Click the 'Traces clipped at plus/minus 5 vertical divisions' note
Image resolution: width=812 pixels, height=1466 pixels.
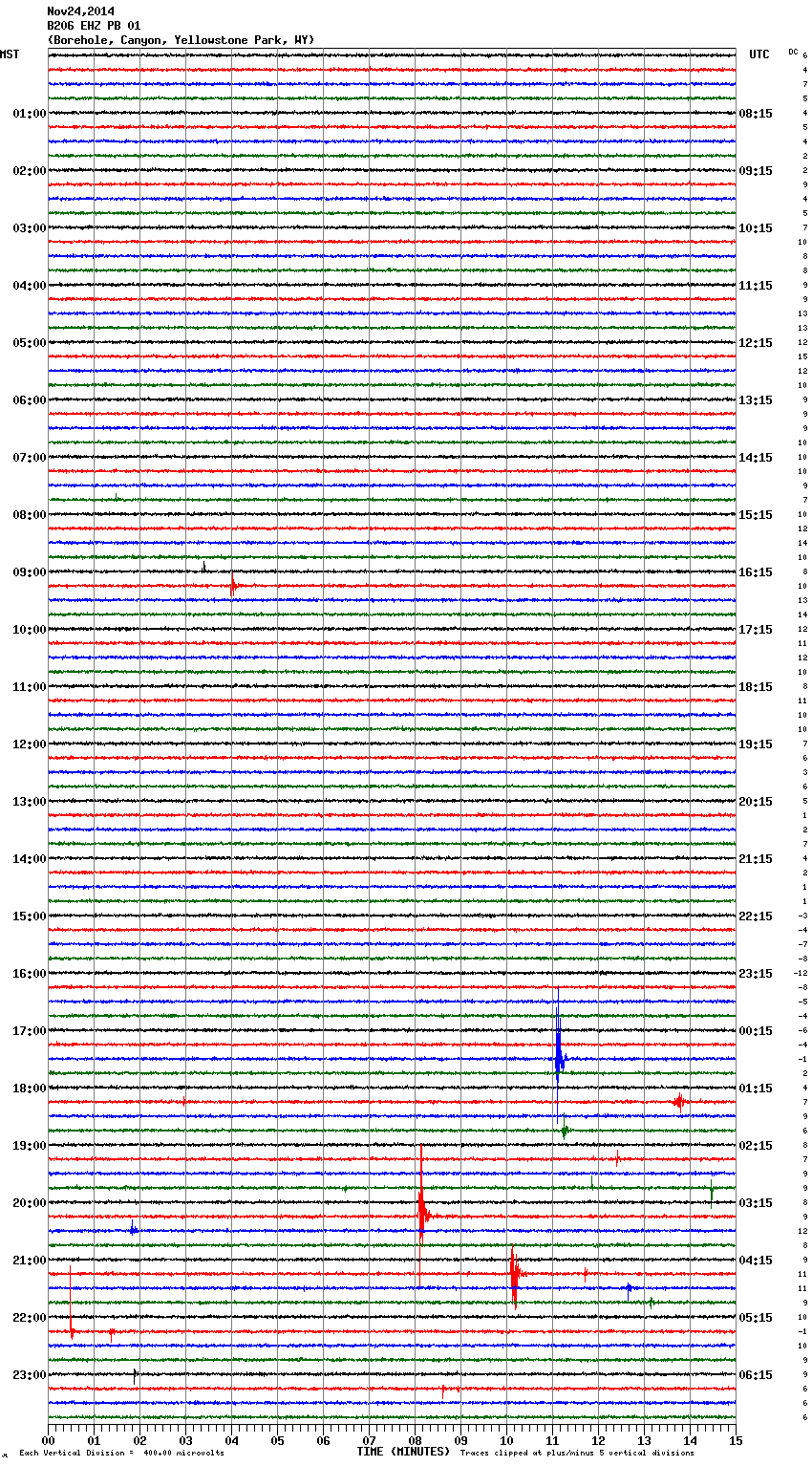click(577, 1454)
